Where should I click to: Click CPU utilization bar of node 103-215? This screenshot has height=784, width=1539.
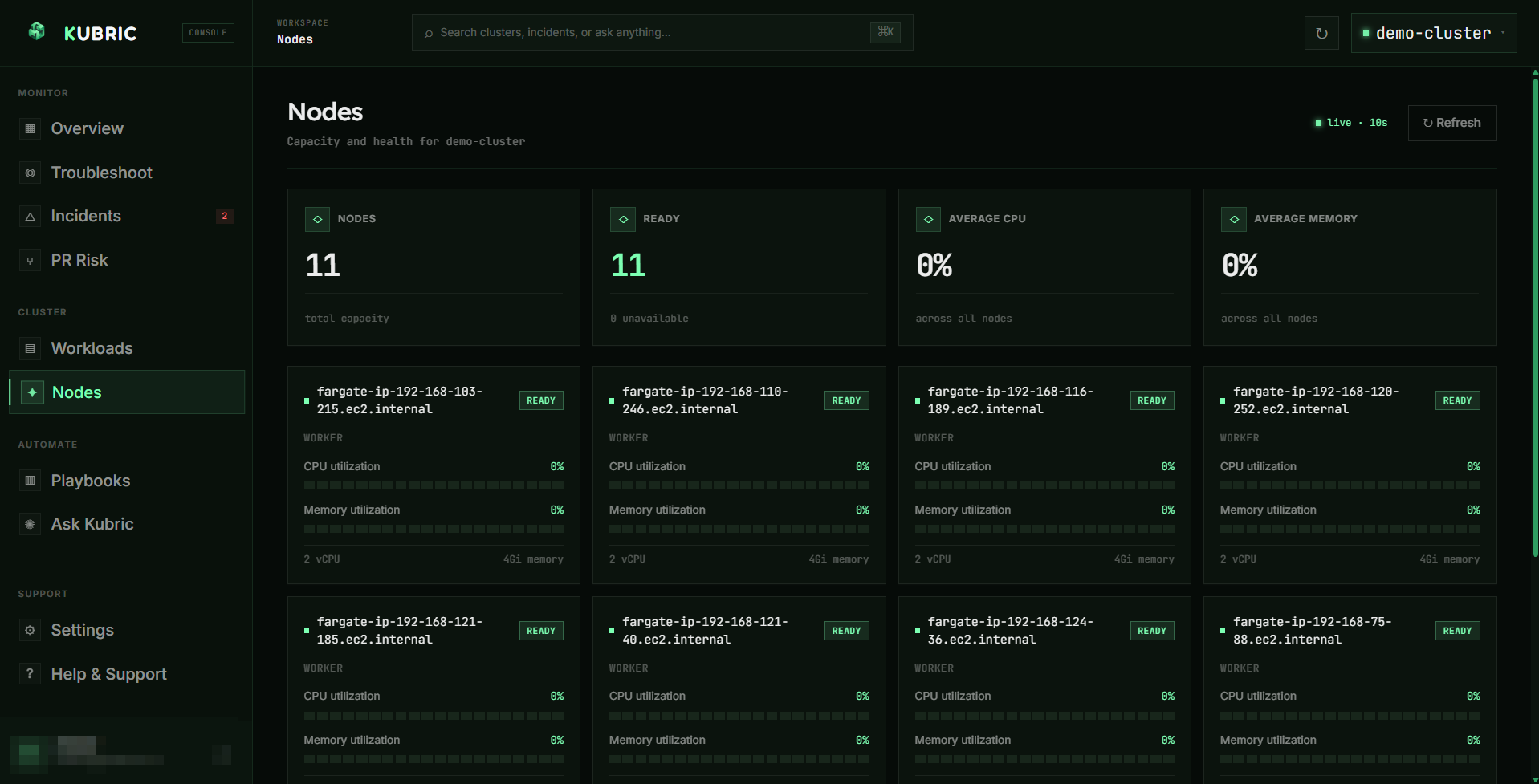(434, 485)
